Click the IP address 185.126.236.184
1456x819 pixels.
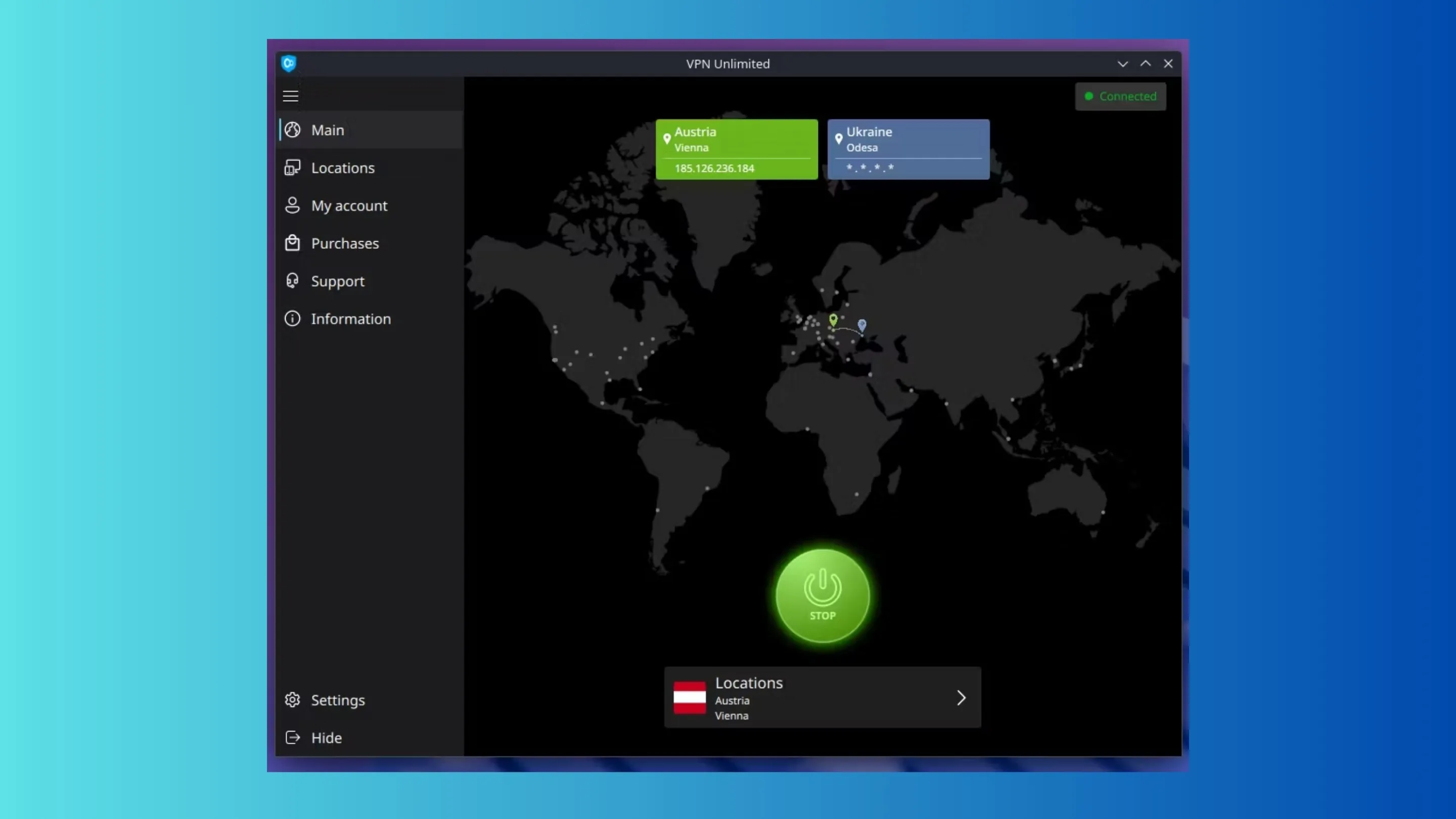pyautogui.click(x=714, y=168)
